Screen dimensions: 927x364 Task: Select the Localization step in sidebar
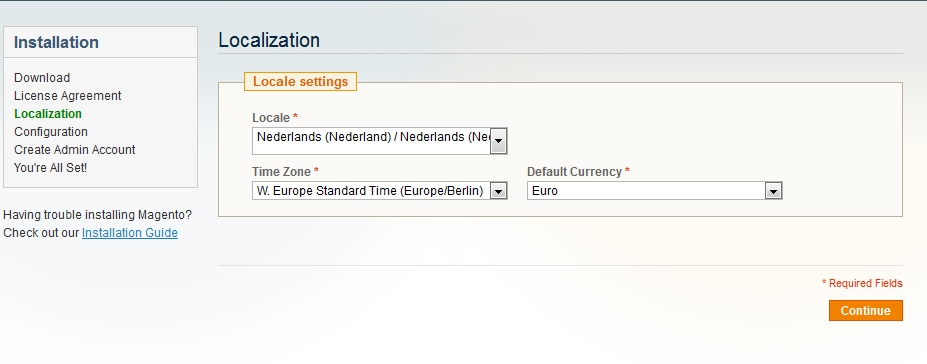pos(48,113)
